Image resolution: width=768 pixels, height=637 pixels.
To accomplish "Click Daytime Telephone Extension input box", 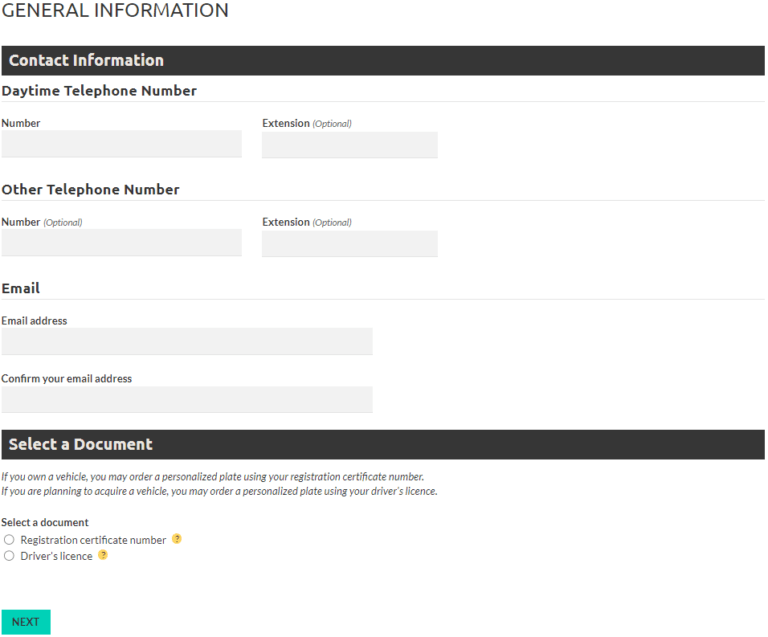I will [349, 145].
